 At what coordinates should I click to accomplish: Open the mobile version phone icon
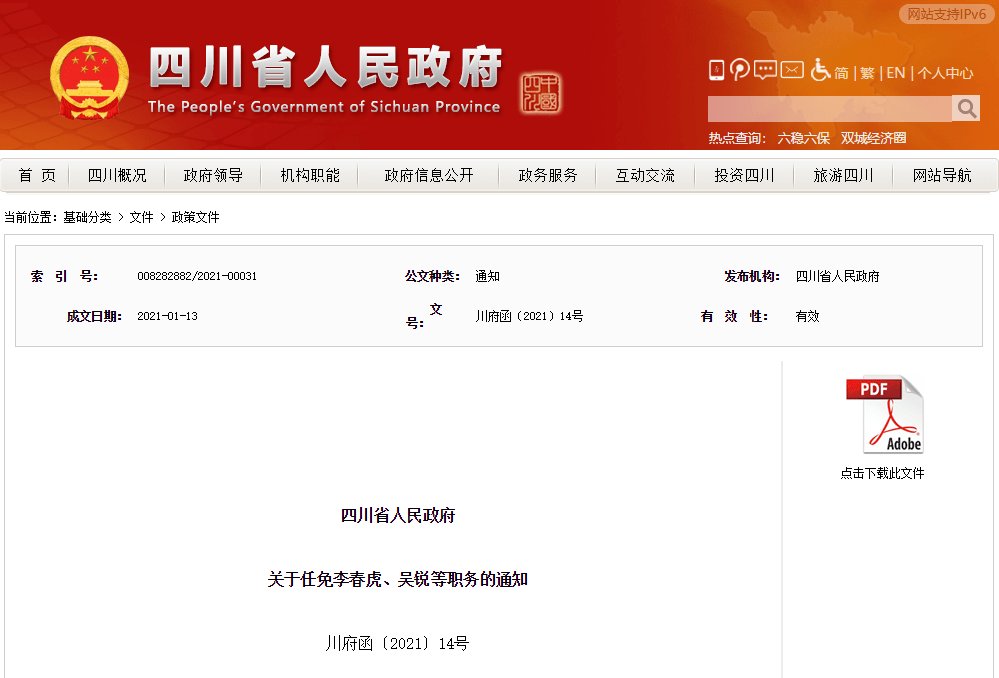pos(716,70)
